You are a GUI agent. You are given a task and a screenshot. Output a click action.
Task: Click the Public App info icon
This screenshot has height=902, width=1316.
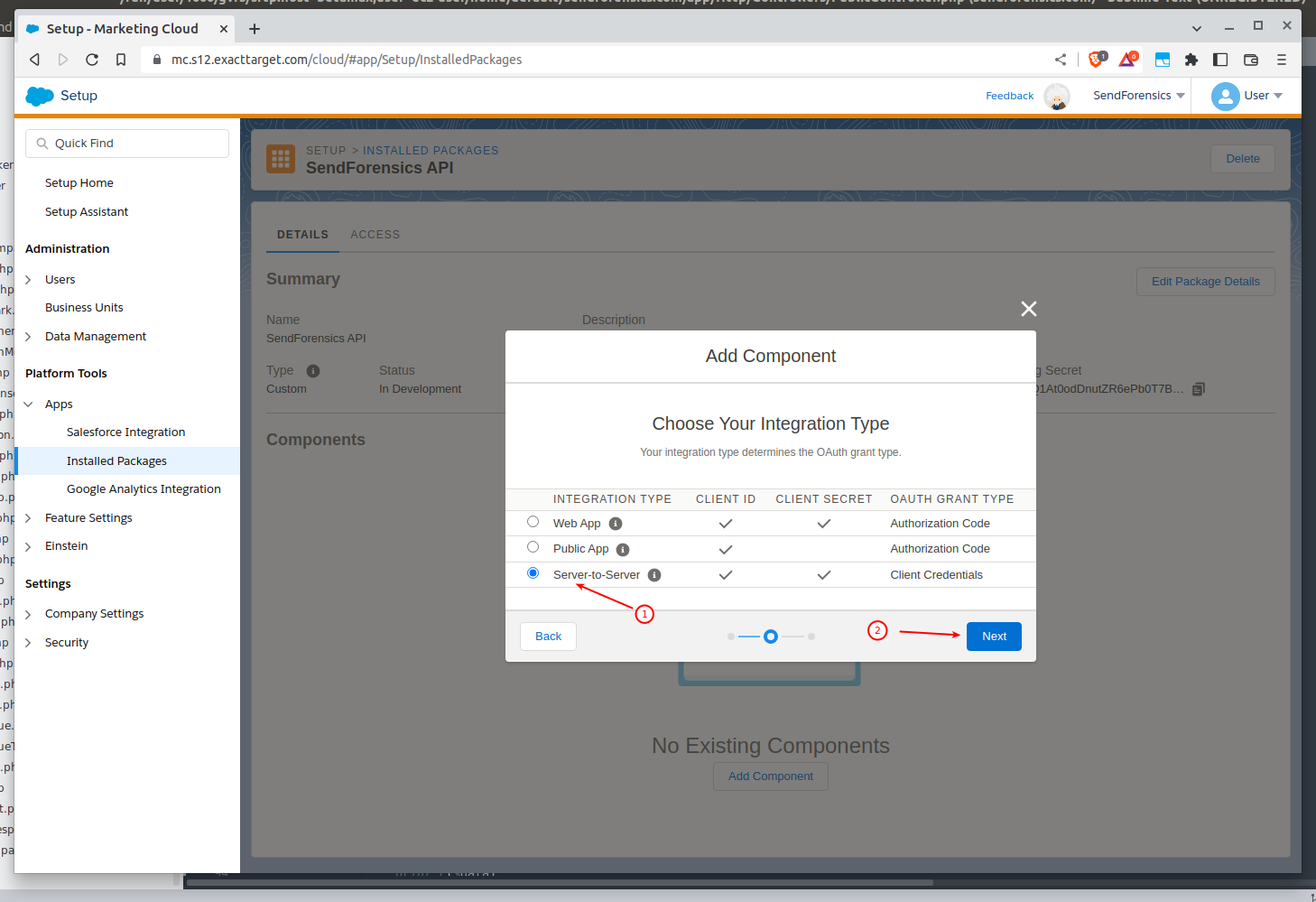(623, 549)
